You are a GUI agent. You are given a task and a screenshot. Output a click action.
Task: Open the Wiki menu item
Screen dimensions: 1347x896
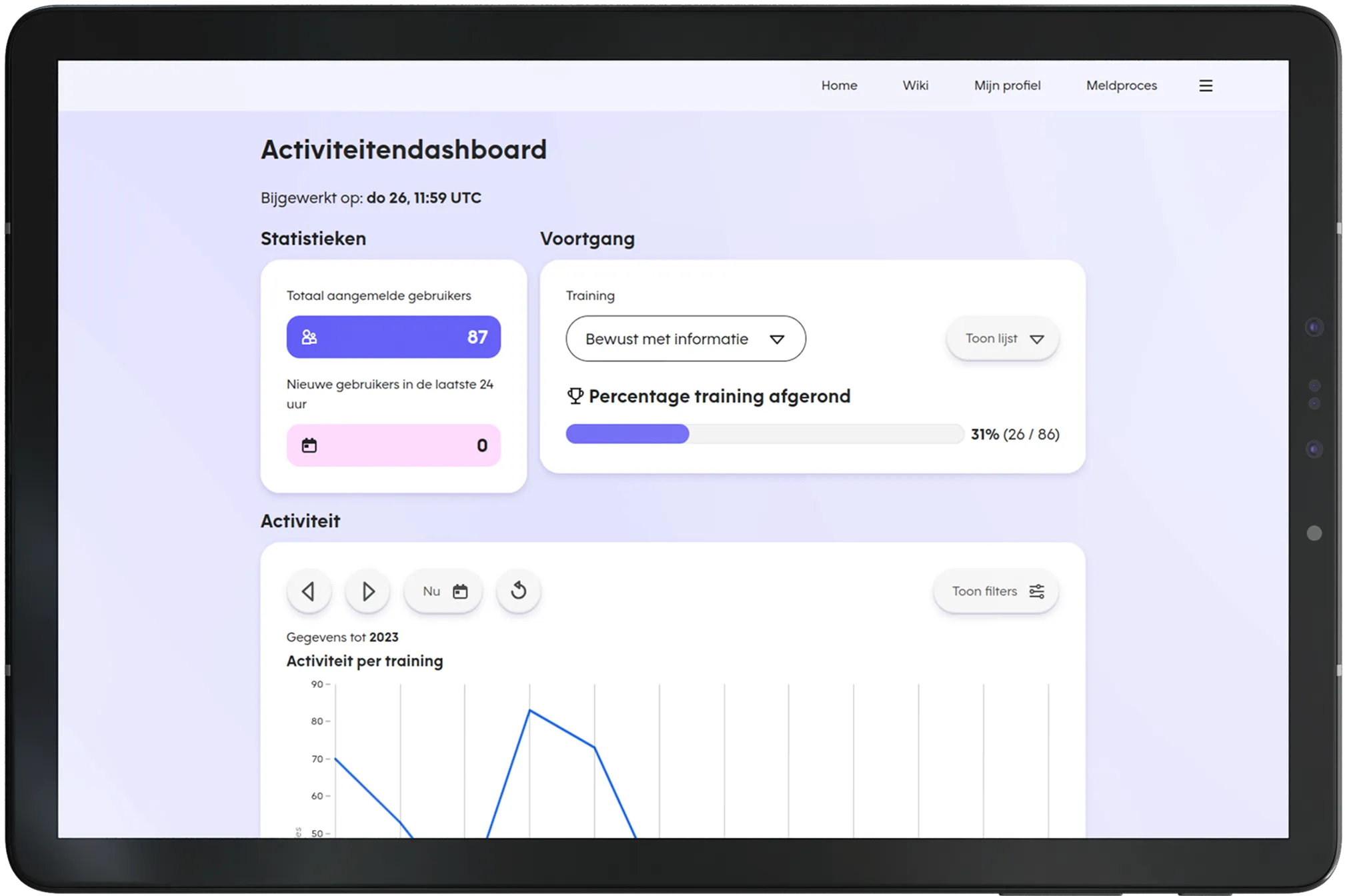click(915, 85)
